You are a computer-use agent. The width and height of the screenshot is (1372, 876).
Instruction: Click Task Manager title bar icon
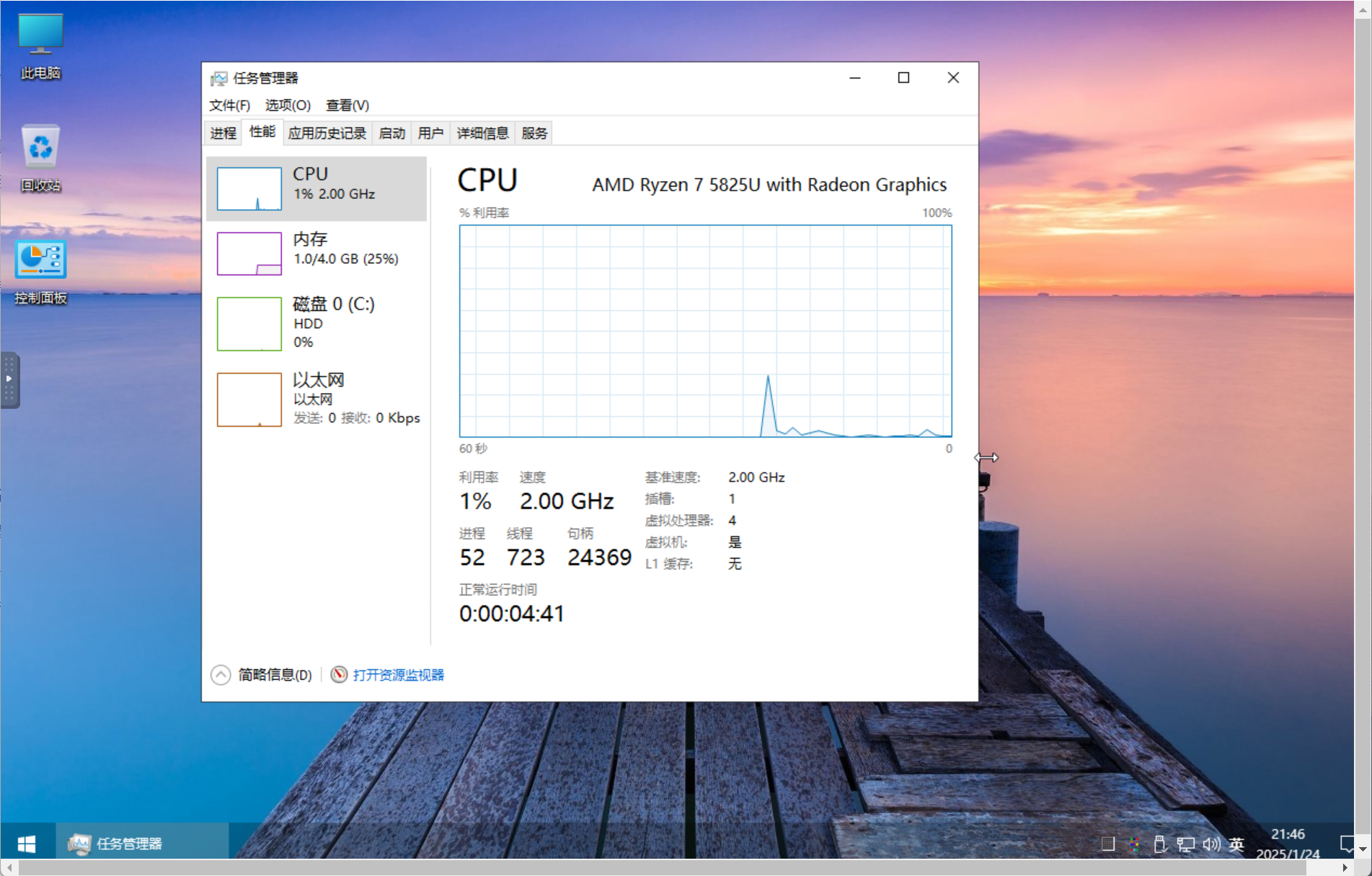click(218, 78)
